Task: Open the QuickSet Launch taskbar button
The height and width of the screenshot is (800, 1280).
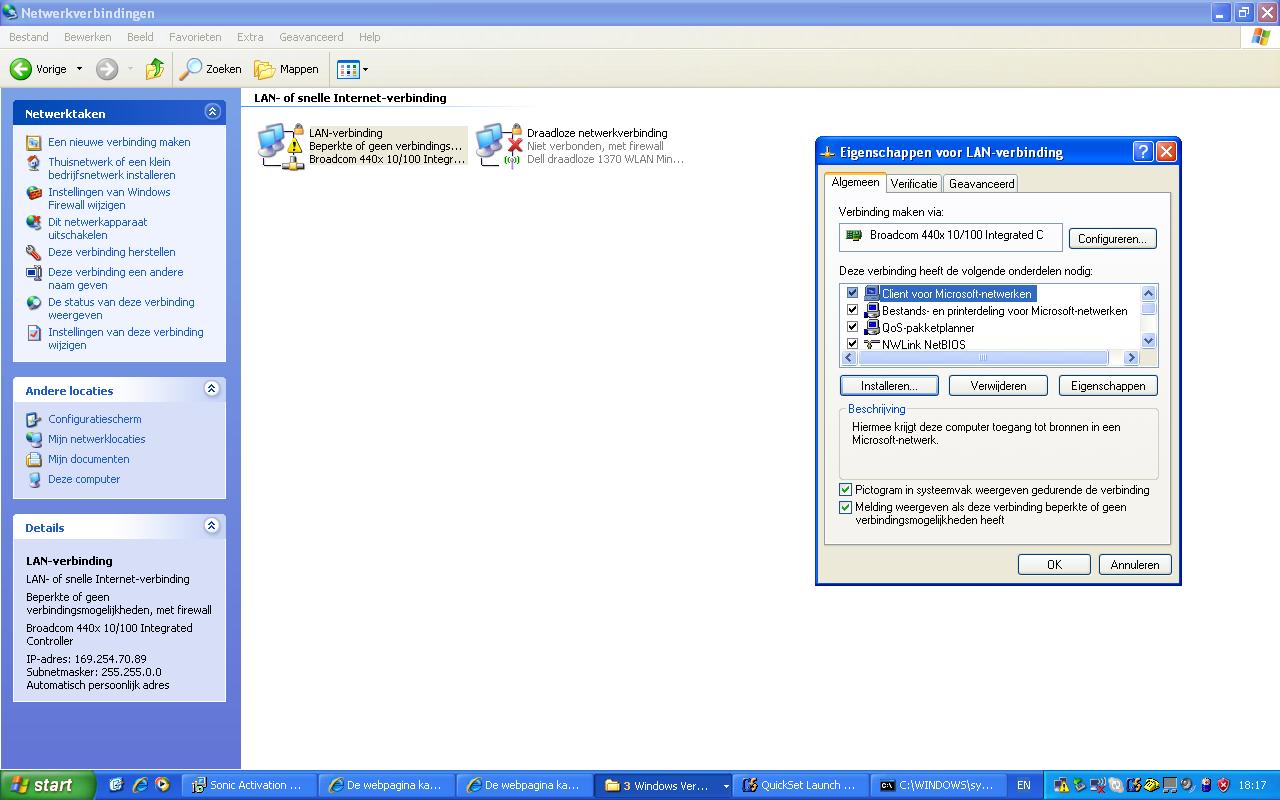Action: [x=800, y=785]
